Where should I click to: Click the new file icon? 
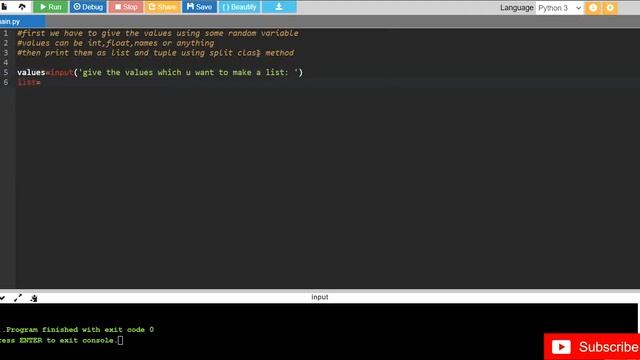pyautogui.click(x=4, y=7)
